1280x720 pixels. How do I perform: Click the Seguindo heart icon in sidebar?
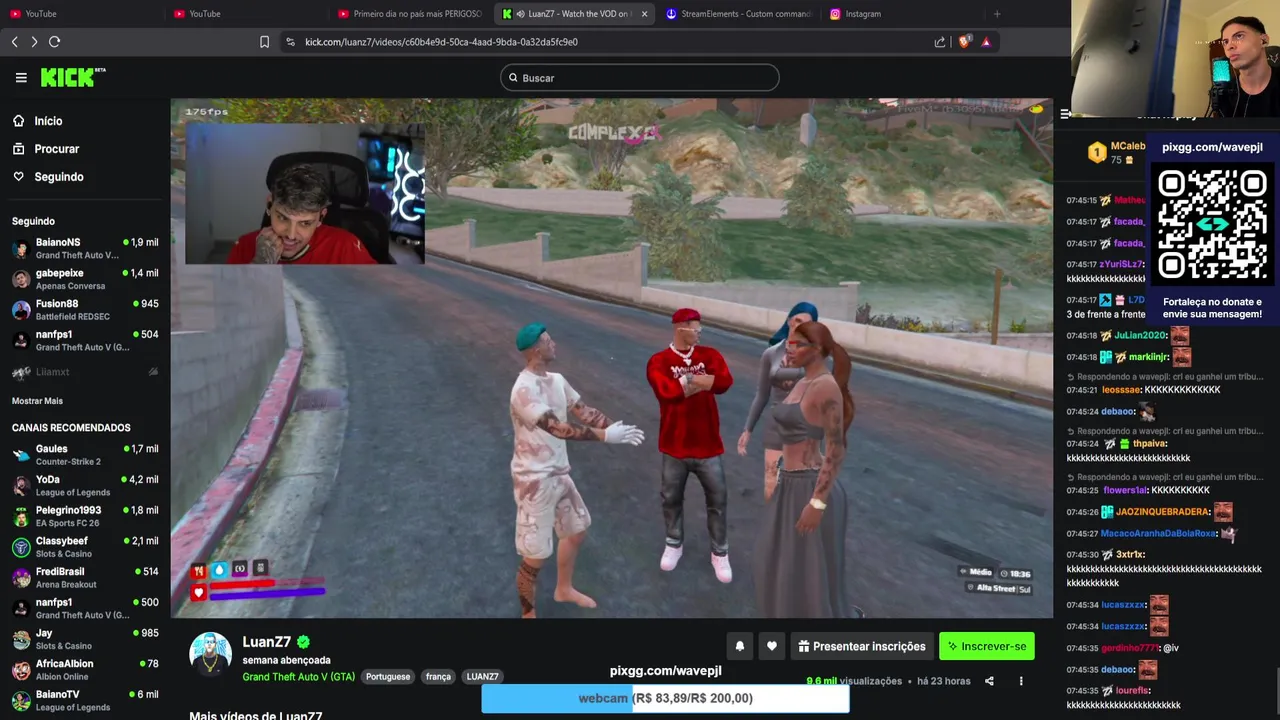tap(18, 177)
